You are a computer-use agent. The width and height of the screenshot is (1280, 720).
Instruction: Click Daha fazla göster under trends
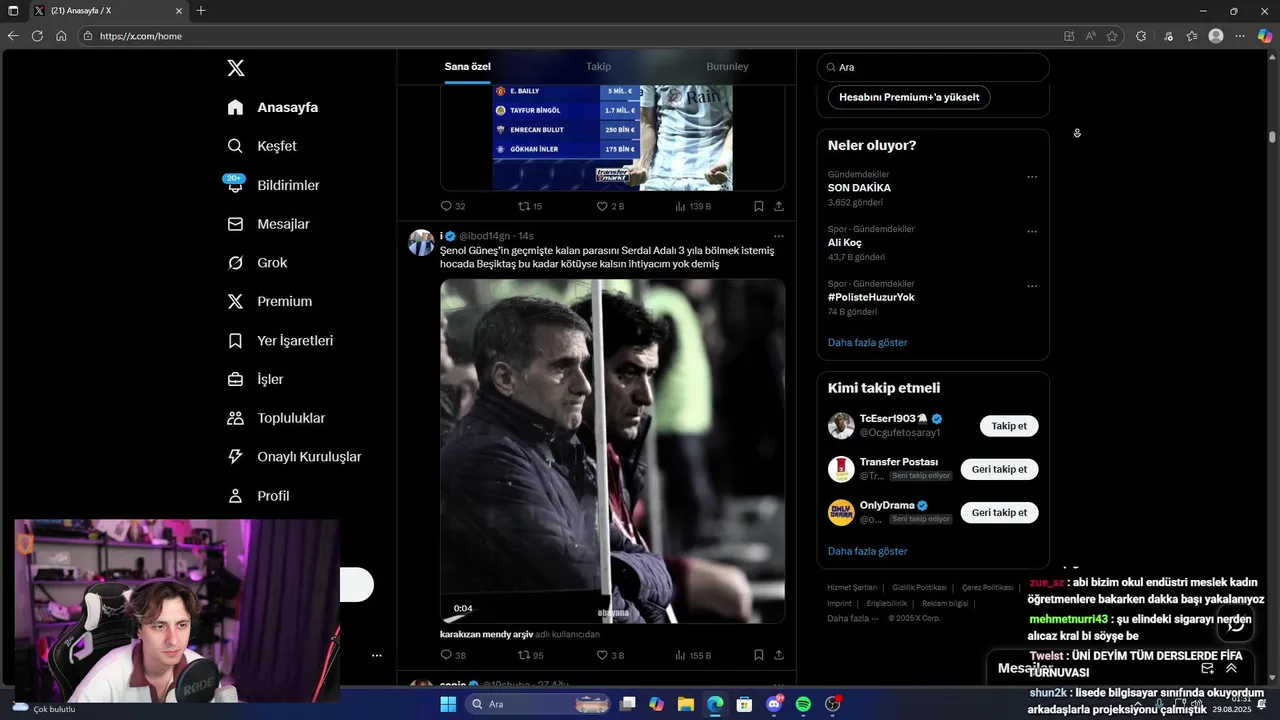click(x=867, y=342)
